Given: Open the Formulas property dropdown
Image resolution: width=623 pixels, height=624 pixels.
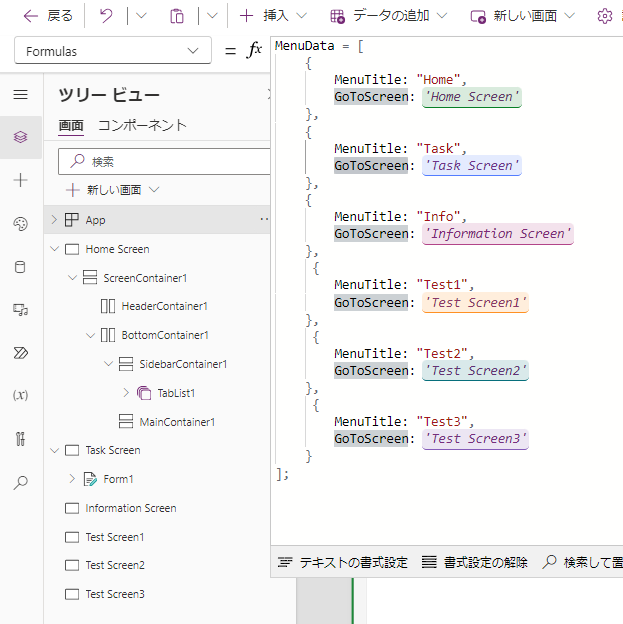Looking at the screenshot, I should tap(113, 51).
